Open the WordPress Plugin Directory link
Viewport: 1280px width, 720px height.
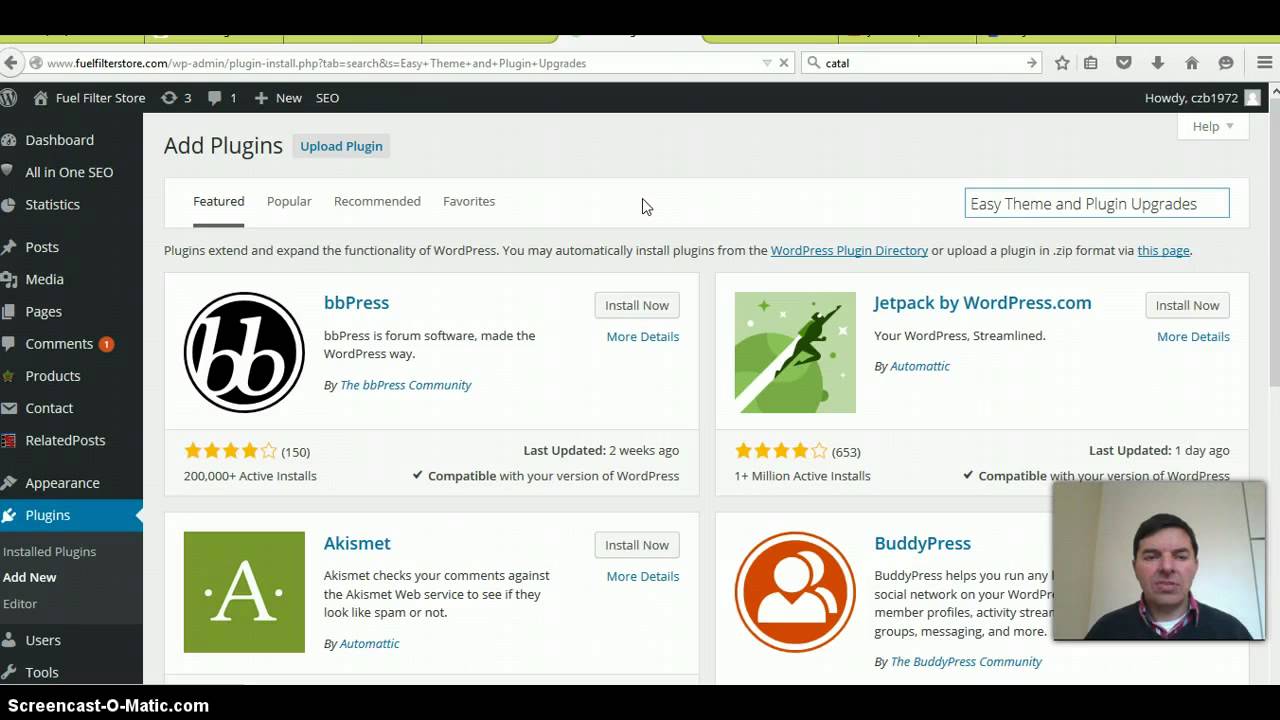[849, 250]
